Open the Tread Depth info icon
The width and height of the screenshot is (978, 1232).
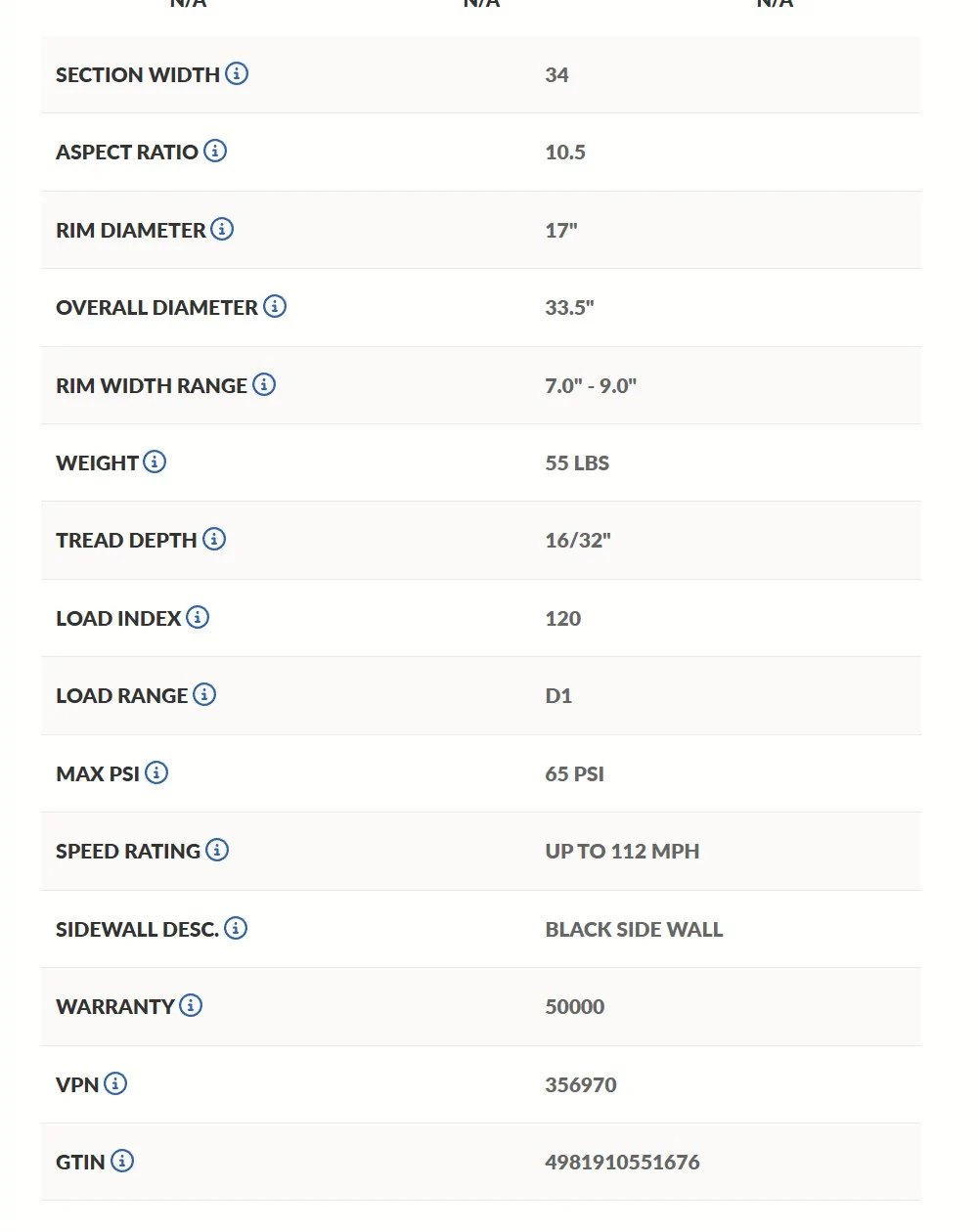[x=214, y=539]
